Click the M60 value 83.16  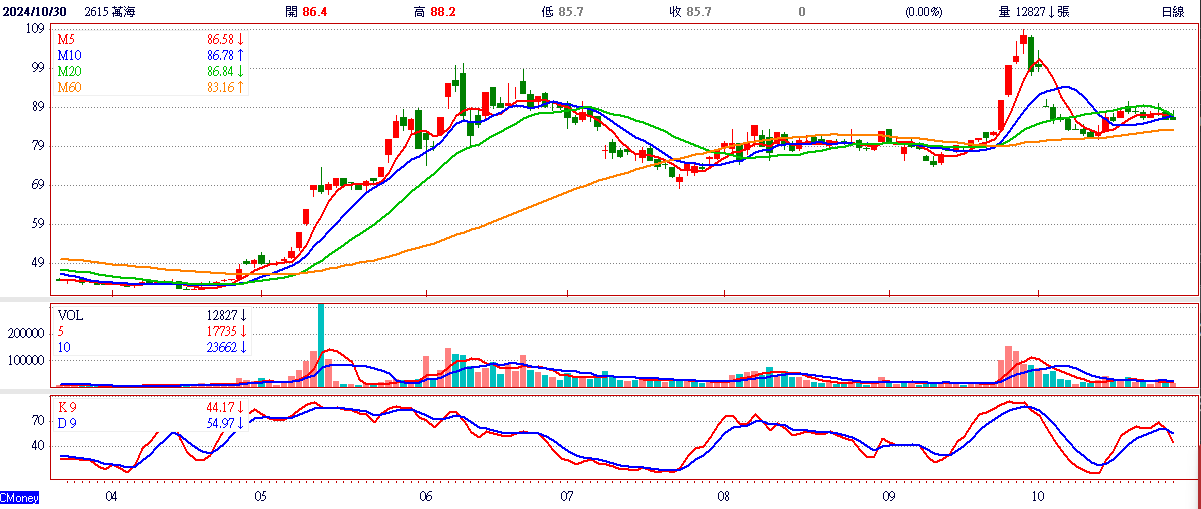point(220,88)
